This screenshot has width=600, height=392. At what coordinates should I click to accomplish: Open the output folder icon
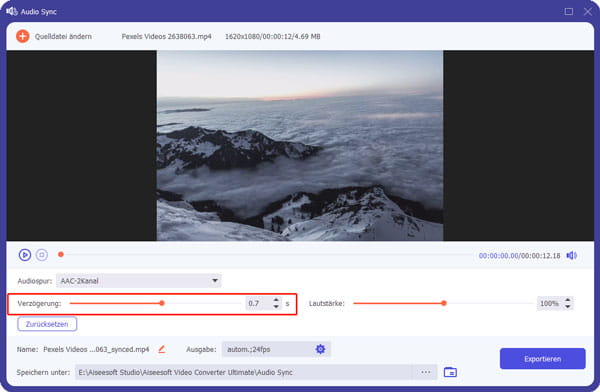450,372
